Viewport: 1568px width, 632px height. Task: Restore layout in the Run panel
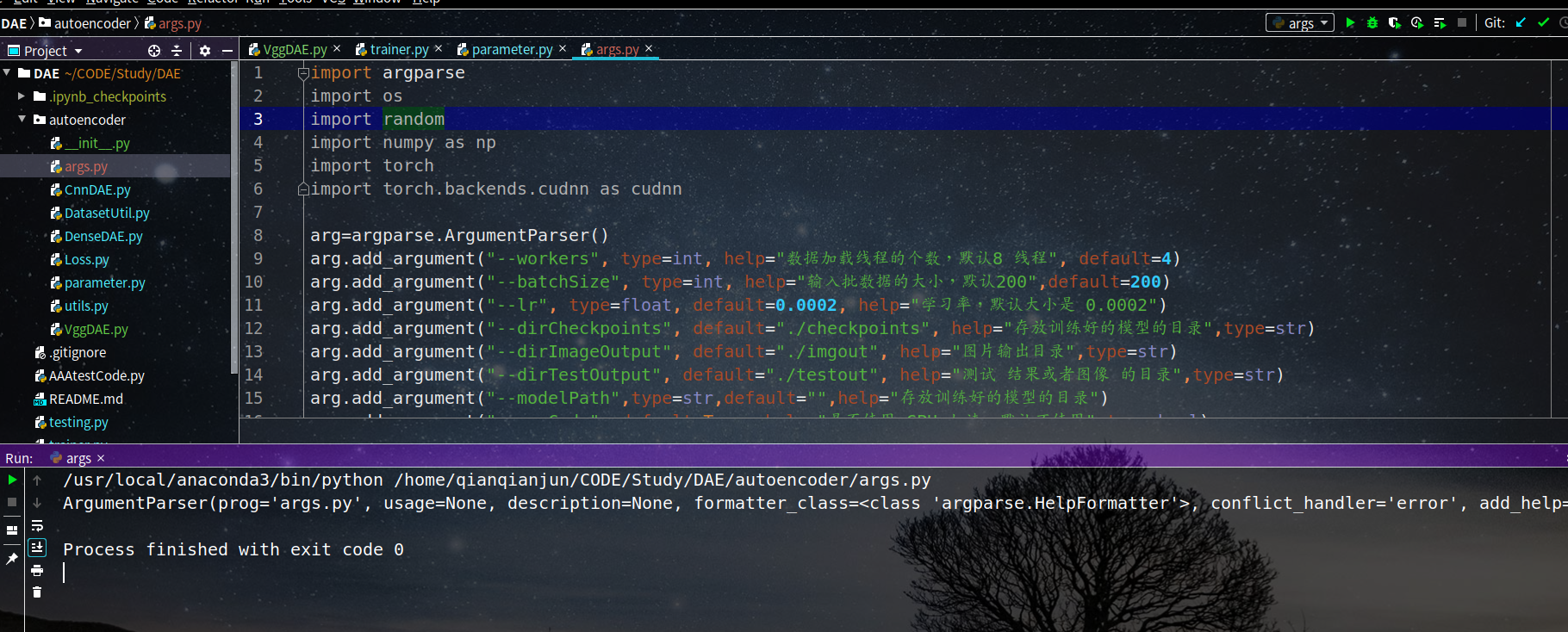coord(12,530)
